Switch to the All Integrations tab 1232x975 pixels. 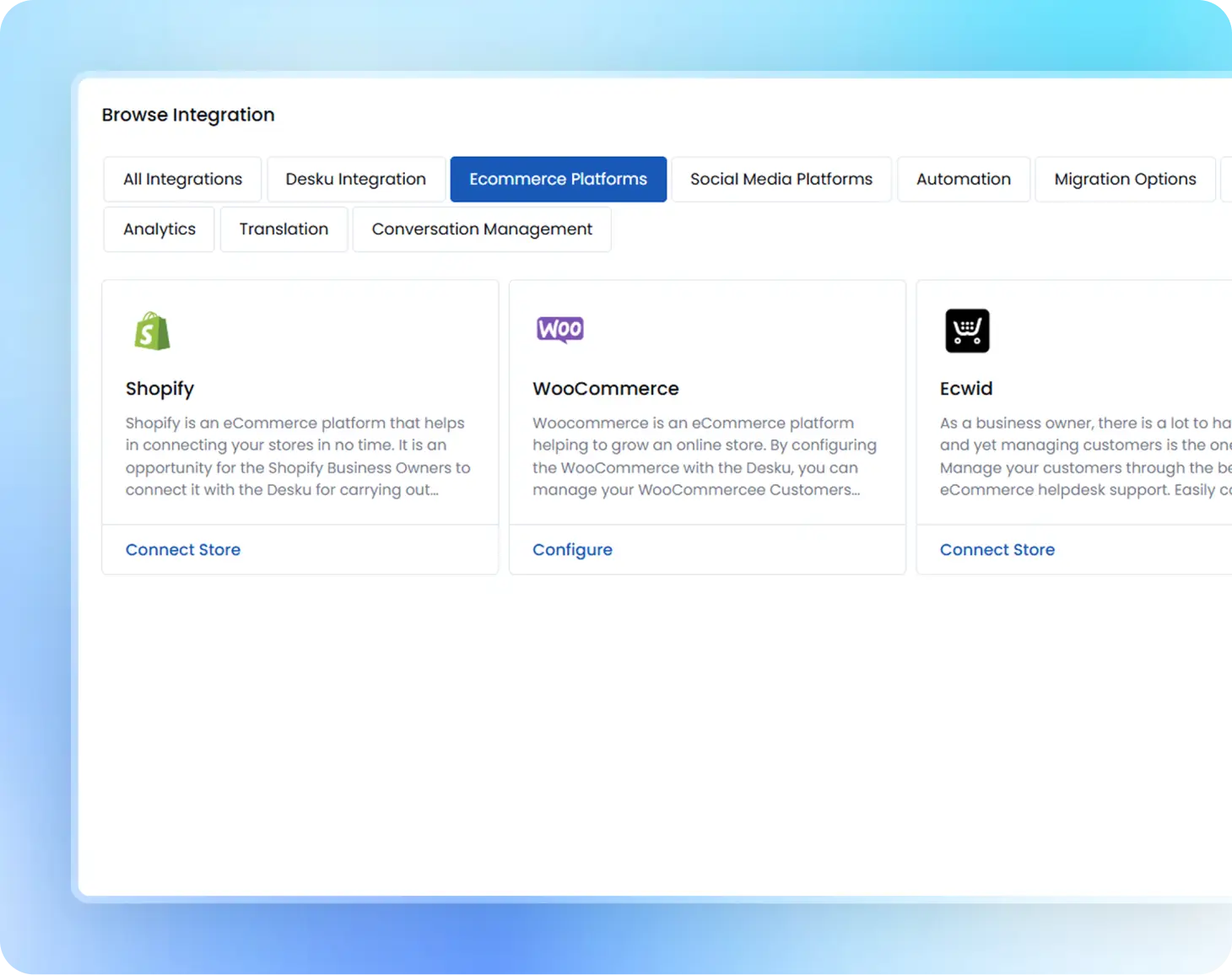pos(182,179)
